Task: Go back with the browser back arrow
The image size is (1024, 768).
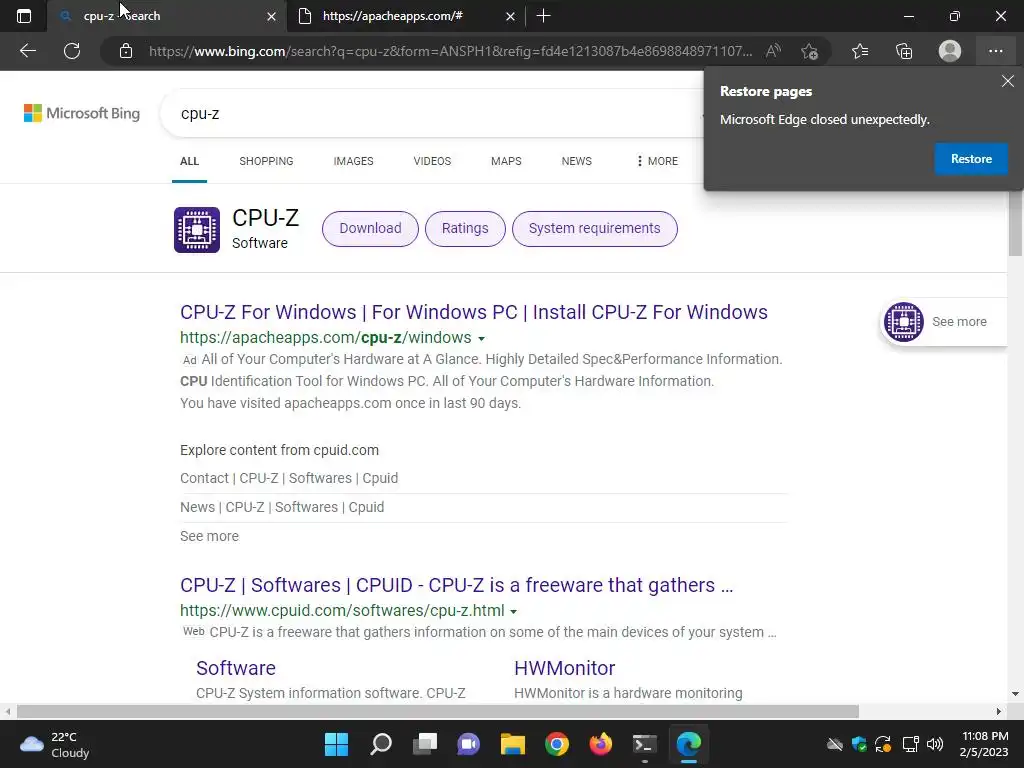Action: (27, 51)
